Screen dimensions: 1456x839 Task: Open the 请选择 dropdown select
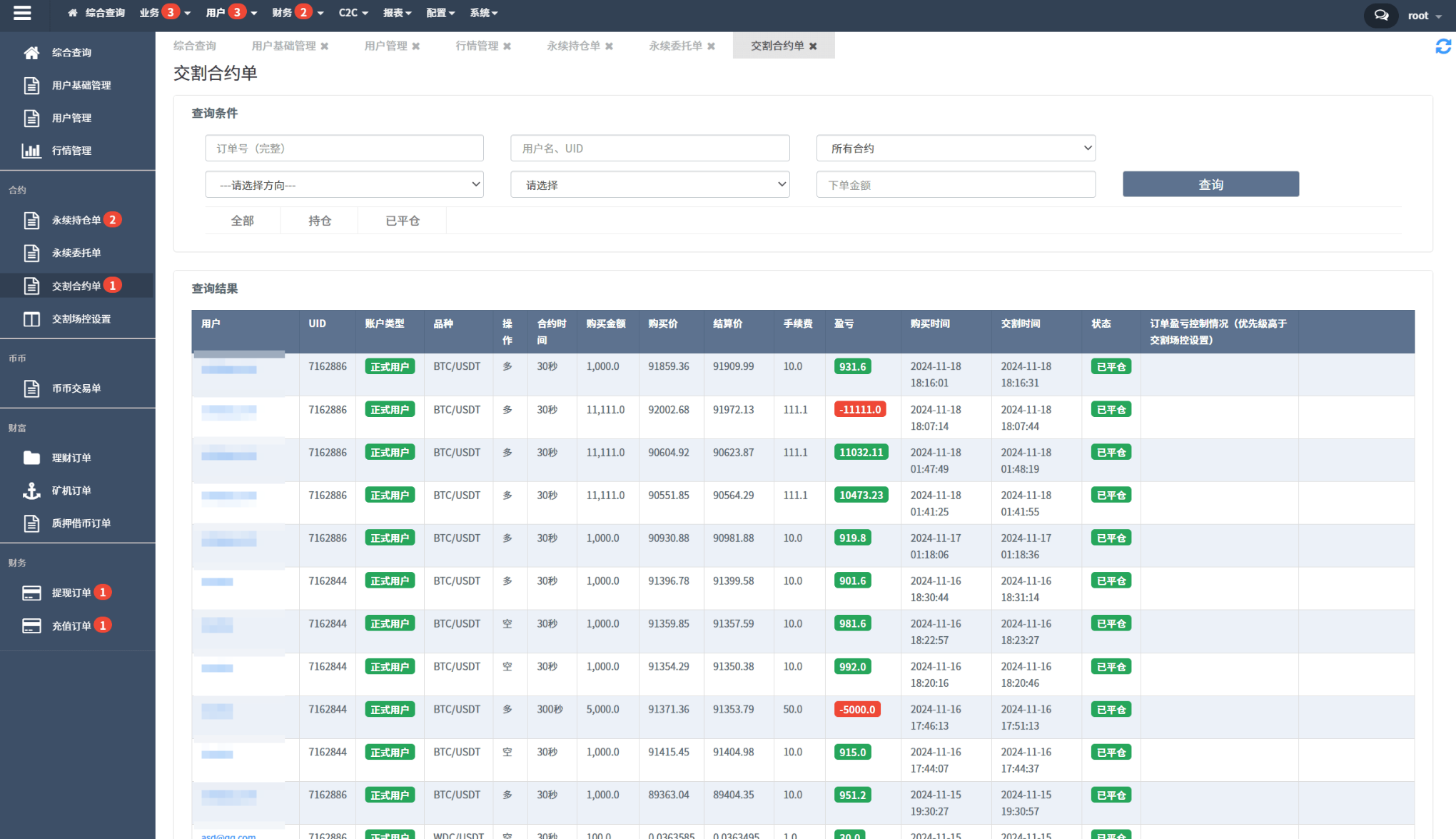[x=649, y=185]
